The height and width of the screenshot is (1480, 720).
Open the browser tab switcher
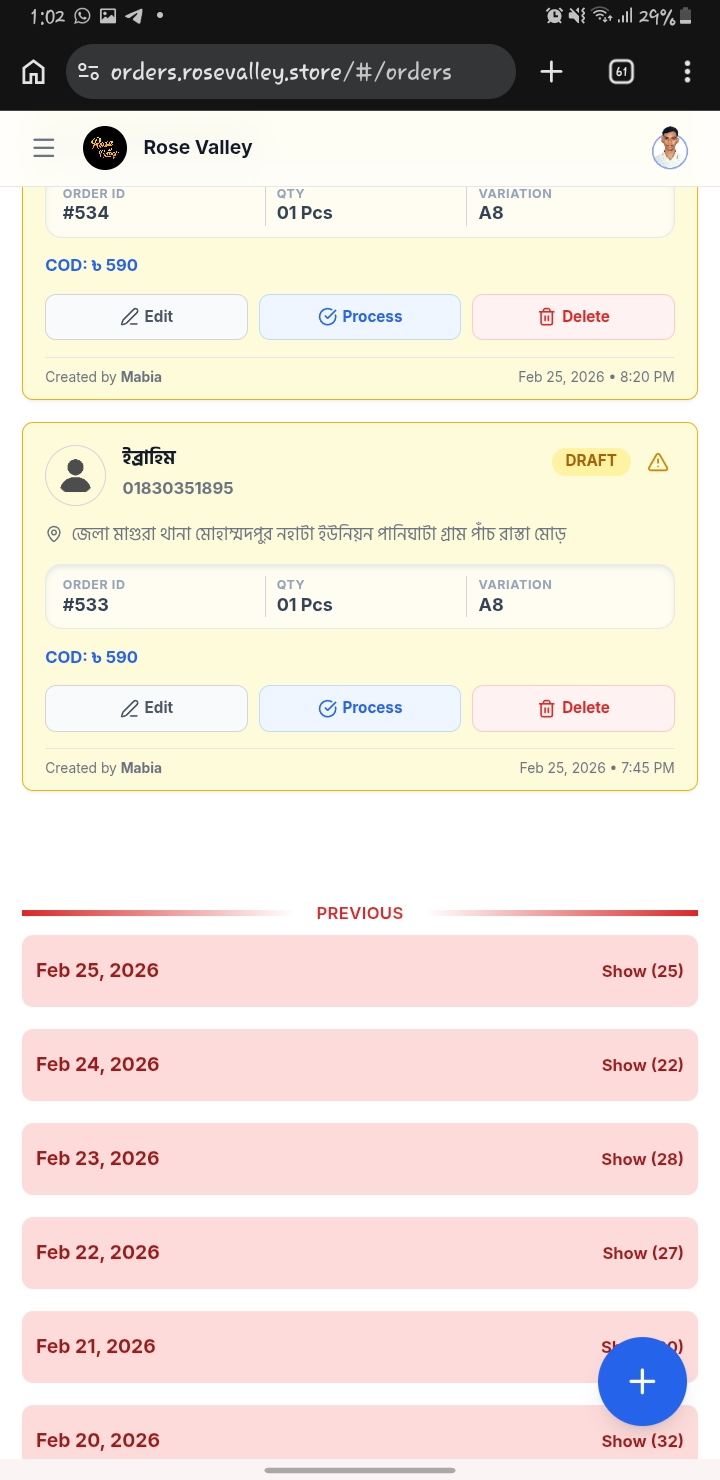click(621, 72)
